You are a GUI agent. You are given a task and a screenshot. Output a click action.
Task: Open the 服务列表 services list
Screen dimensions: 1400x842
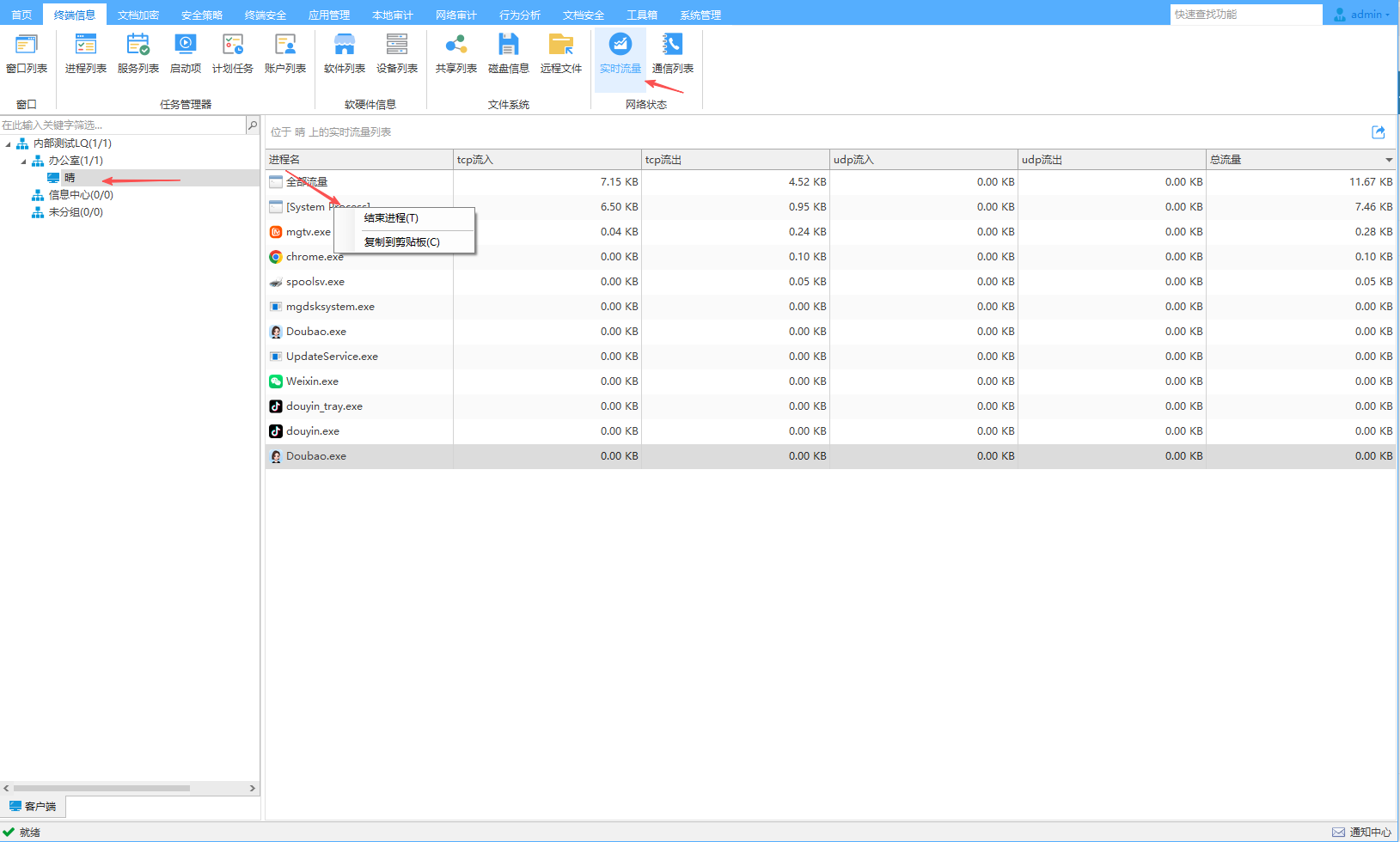pyautogui.click(x=138, y=53)
